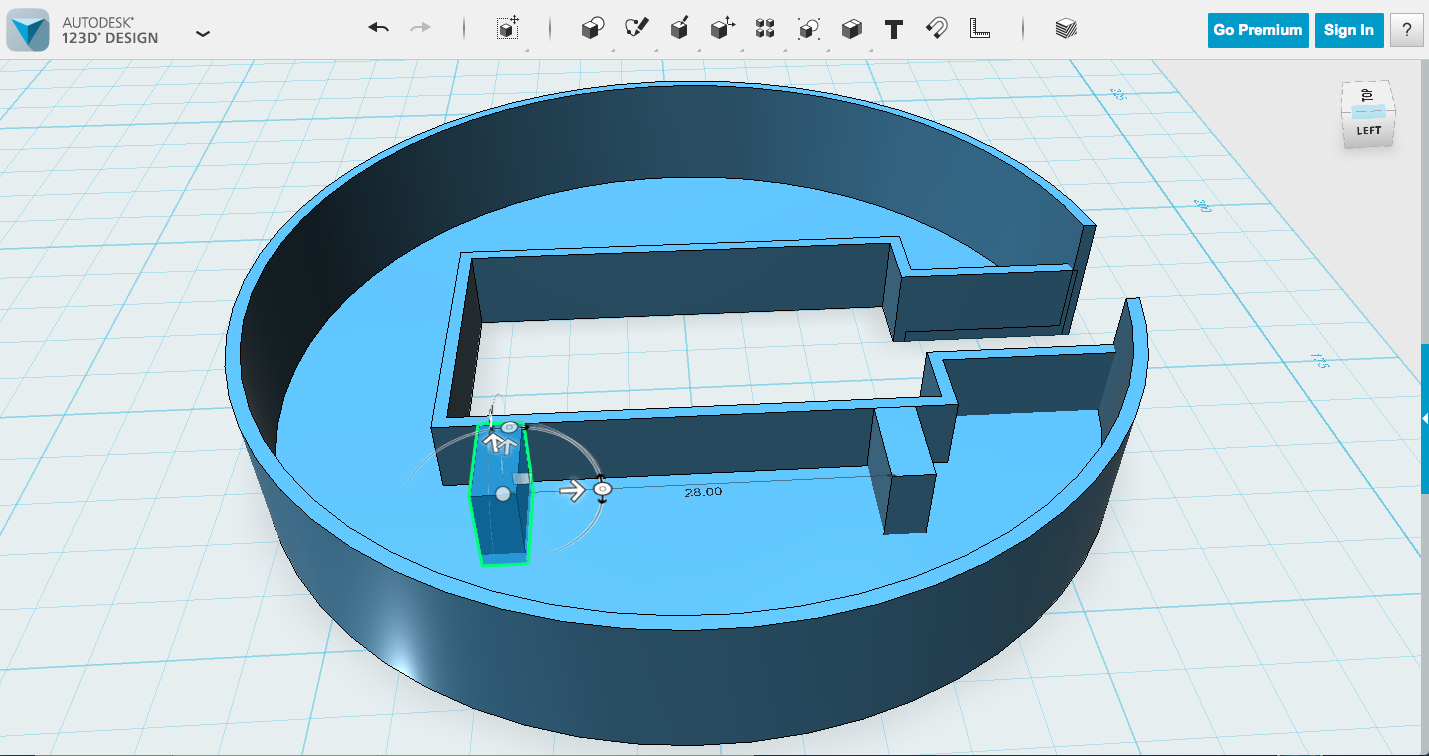This screenshot has height=756, width=1429.
Task: Open the 123D Design main menu chevron
Action: [x=203, y=33]
